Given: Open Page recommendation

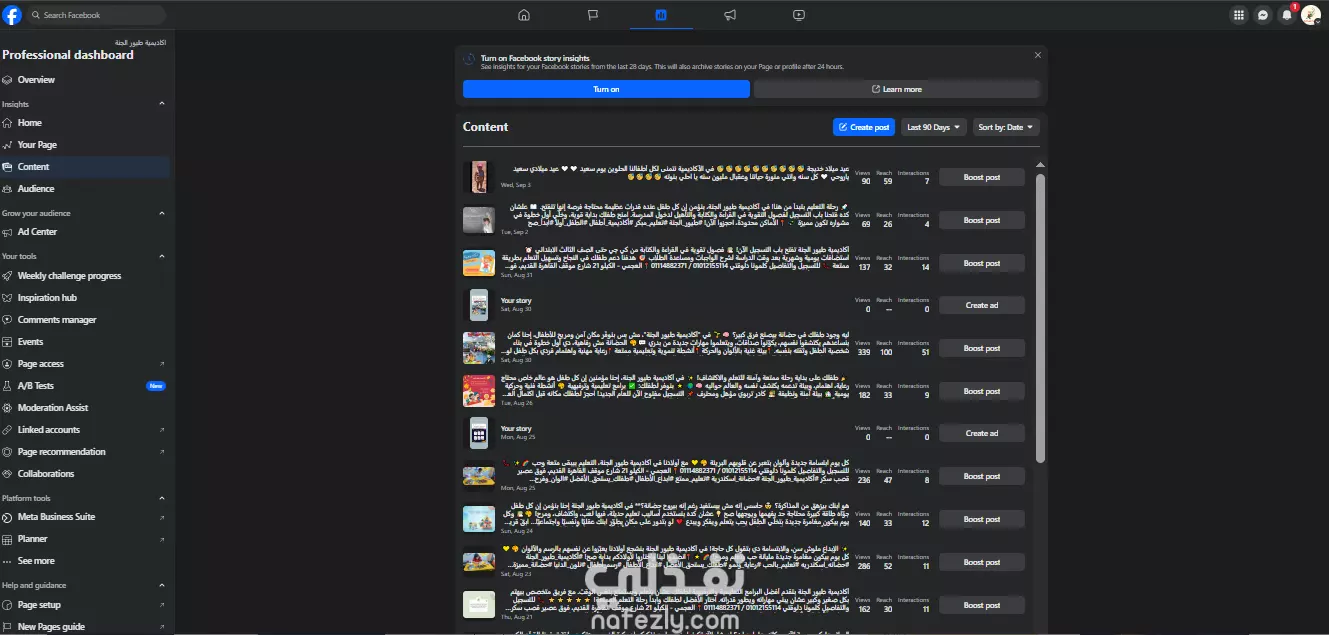Looking at the screenshot, I should 85,452.
